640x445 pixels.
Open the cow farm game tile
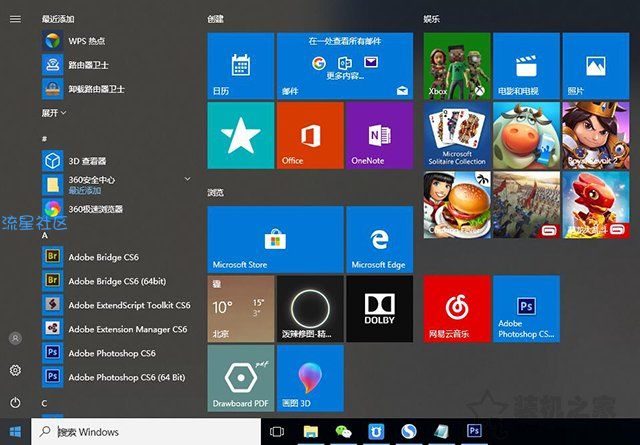coord(527,135)
